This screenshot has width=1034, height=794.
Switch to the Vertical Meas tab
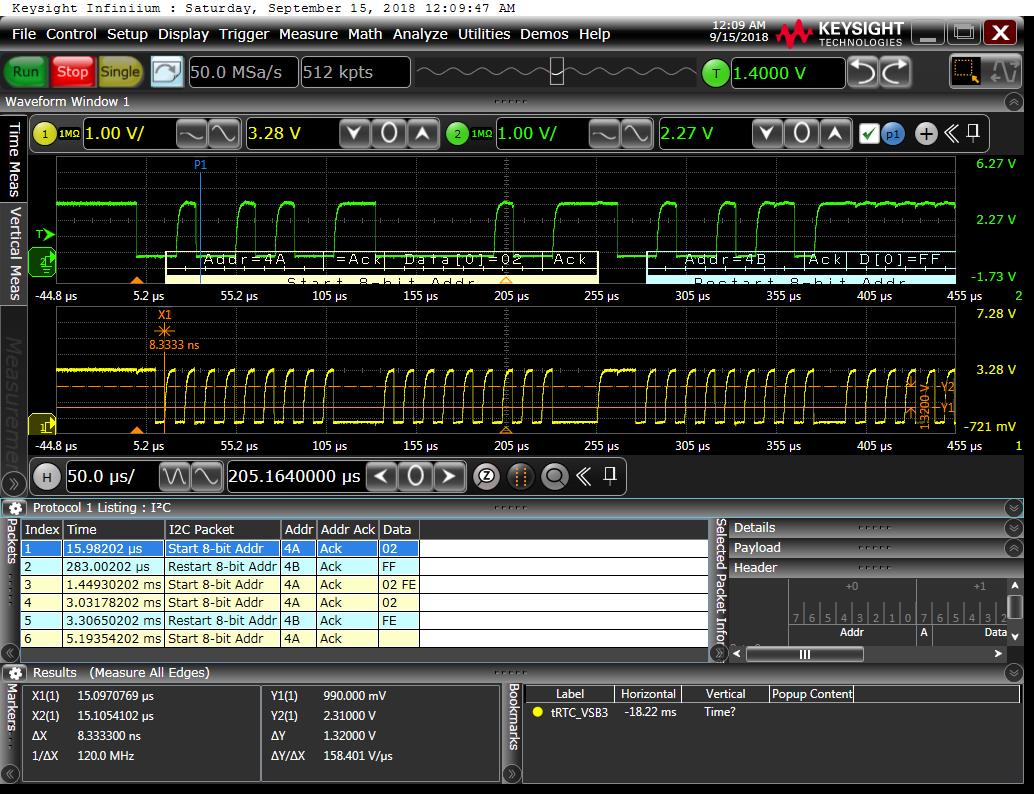(x=14, y=253)
